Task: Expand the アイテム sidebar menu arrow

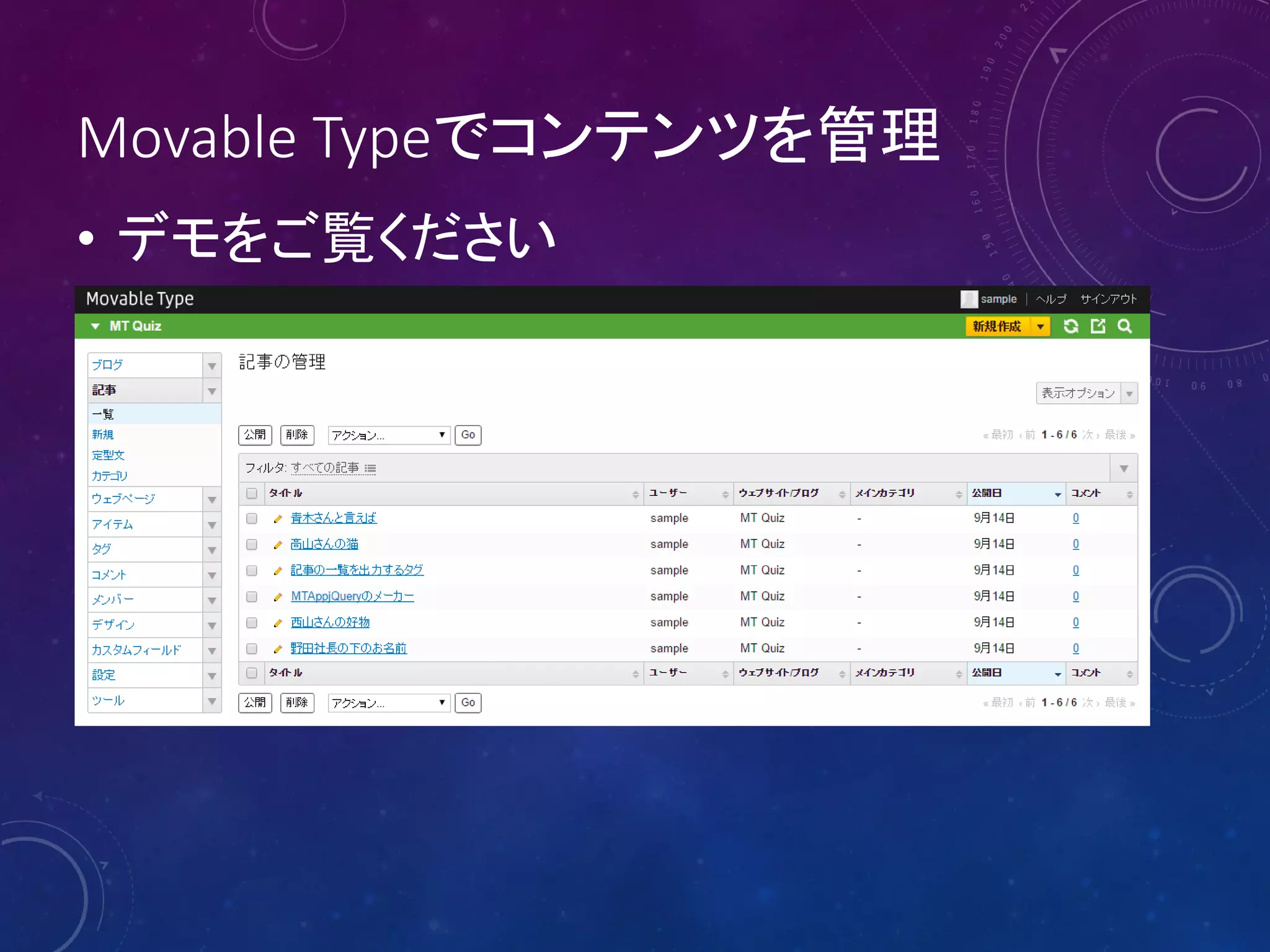Action: (x=212, y=525)
